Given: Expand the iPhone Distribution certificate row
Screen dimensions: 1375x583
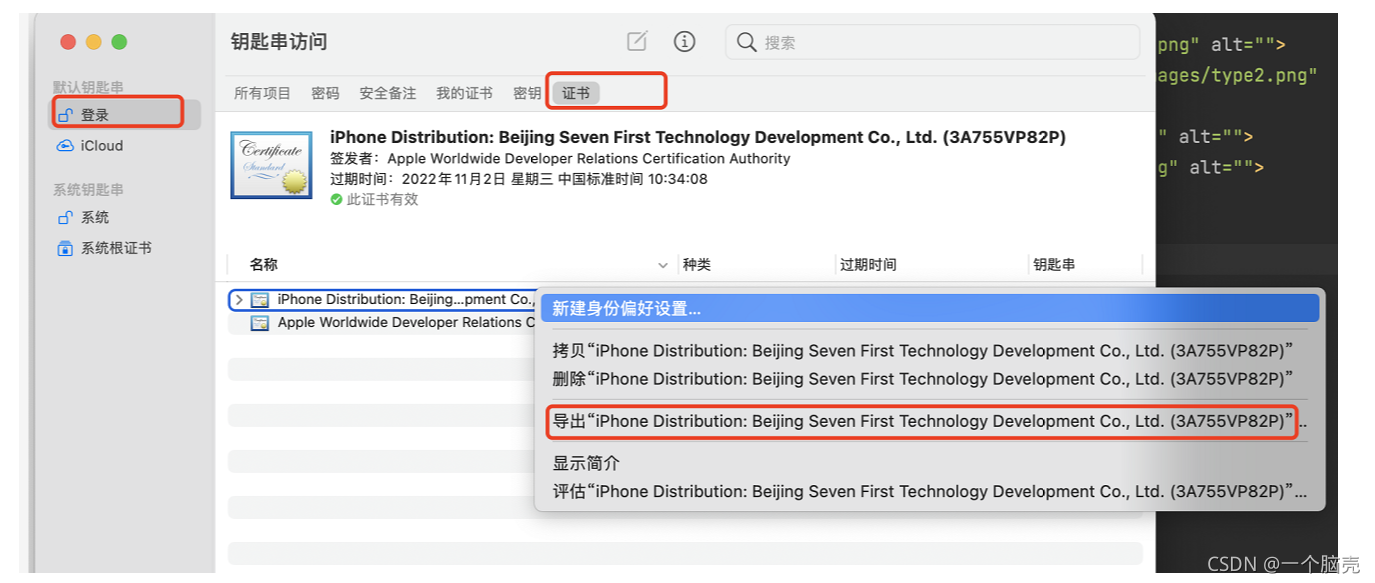Looking at the screenshot, I should pos(239,300).
